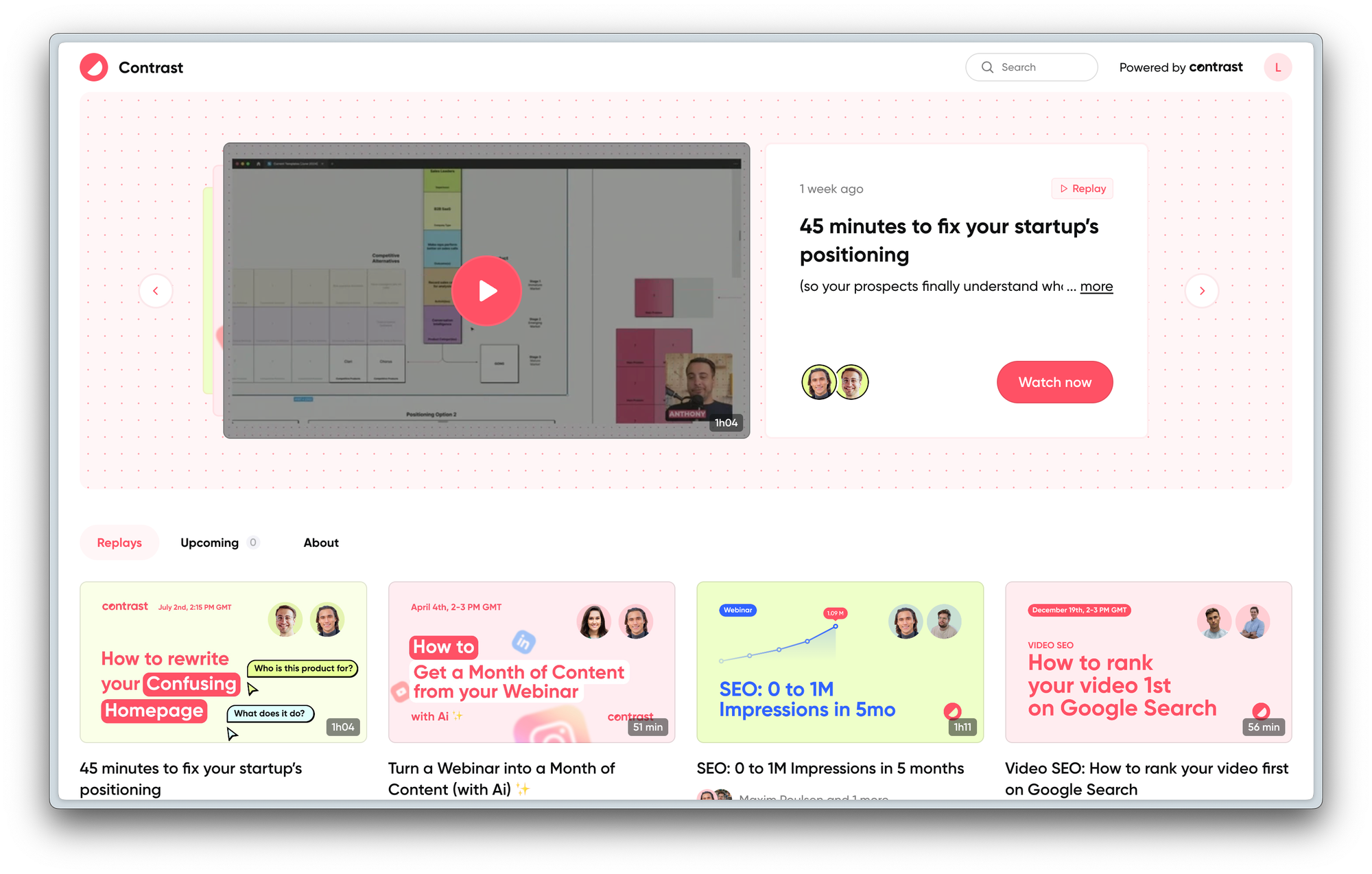Screen dimensions: 1372x874
Task: Click the Powered by Contrast logo
Action: coord(1184,67)
